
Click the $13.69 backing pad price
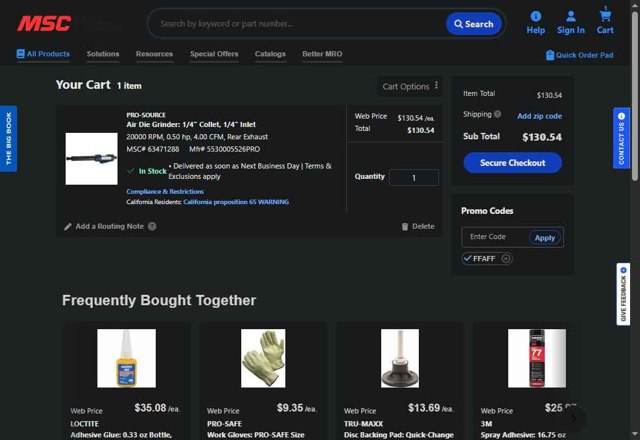tap(424, 408)
